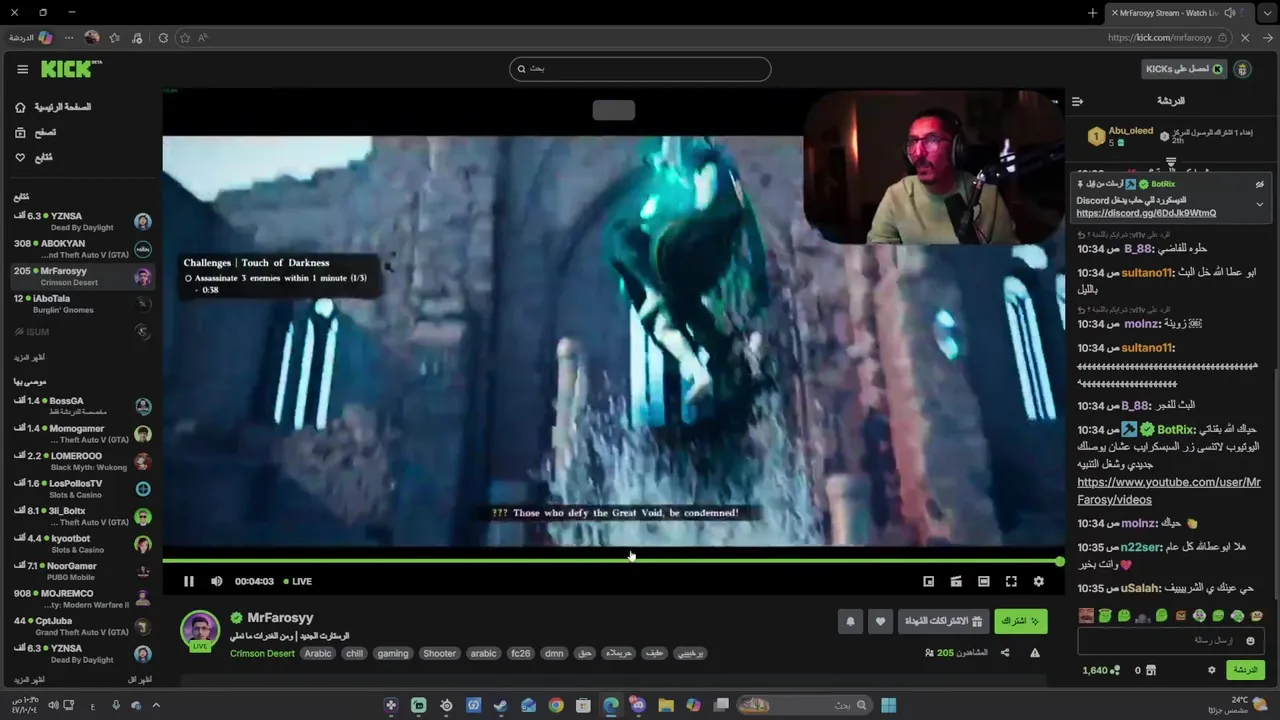Open the MrFarosy YouTube videos link

[x=1169, y=491]
